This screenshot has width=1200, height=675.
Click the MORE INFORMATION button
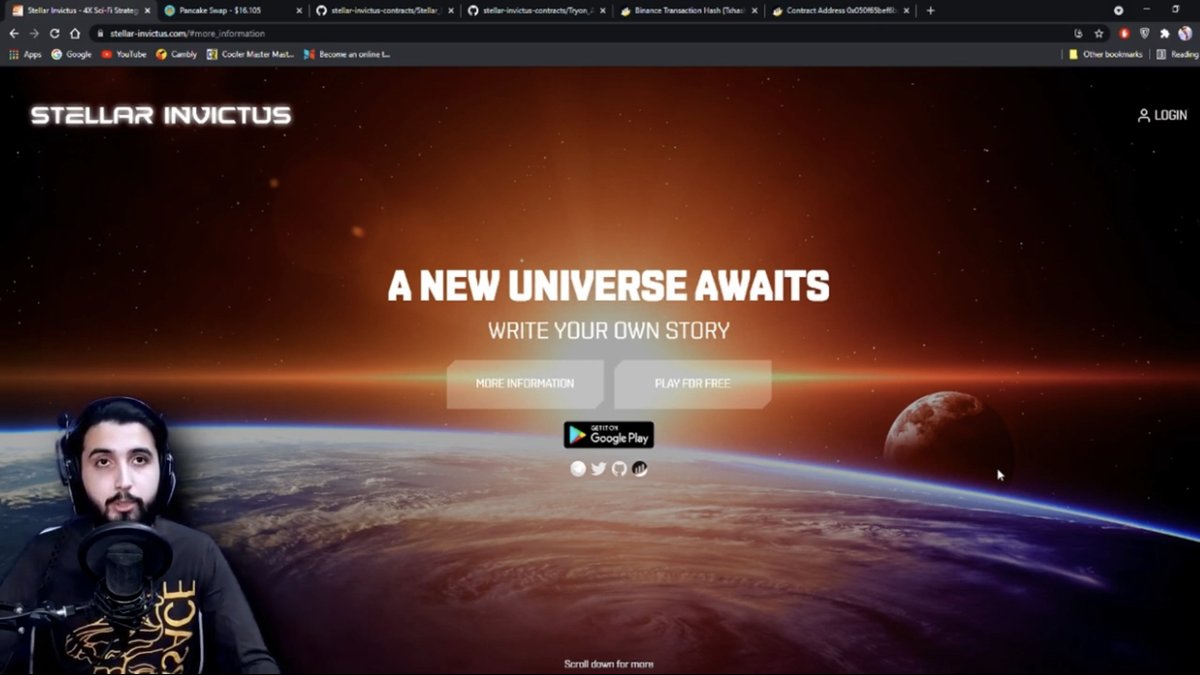click(525, 384)
